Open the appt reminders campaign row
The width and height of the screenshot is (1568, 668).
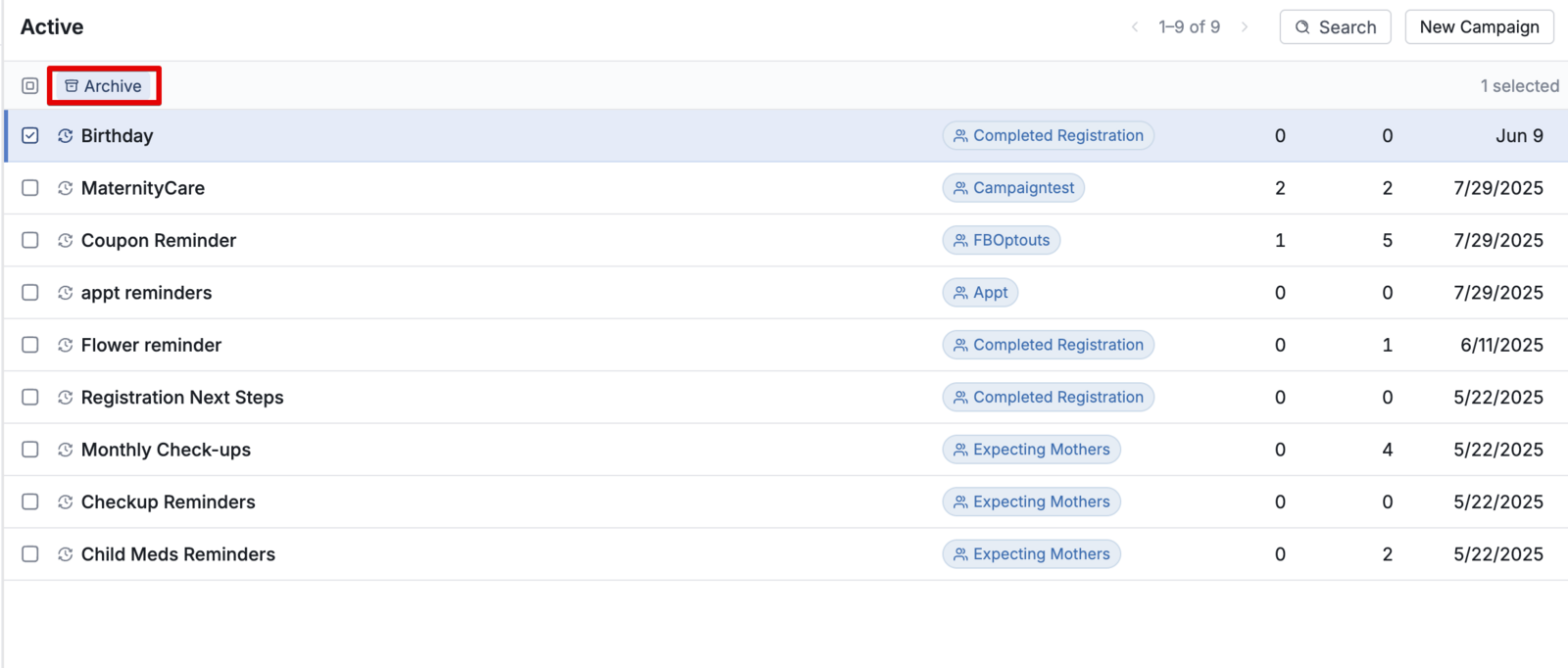pyautogui.click(x=786, y=293)
